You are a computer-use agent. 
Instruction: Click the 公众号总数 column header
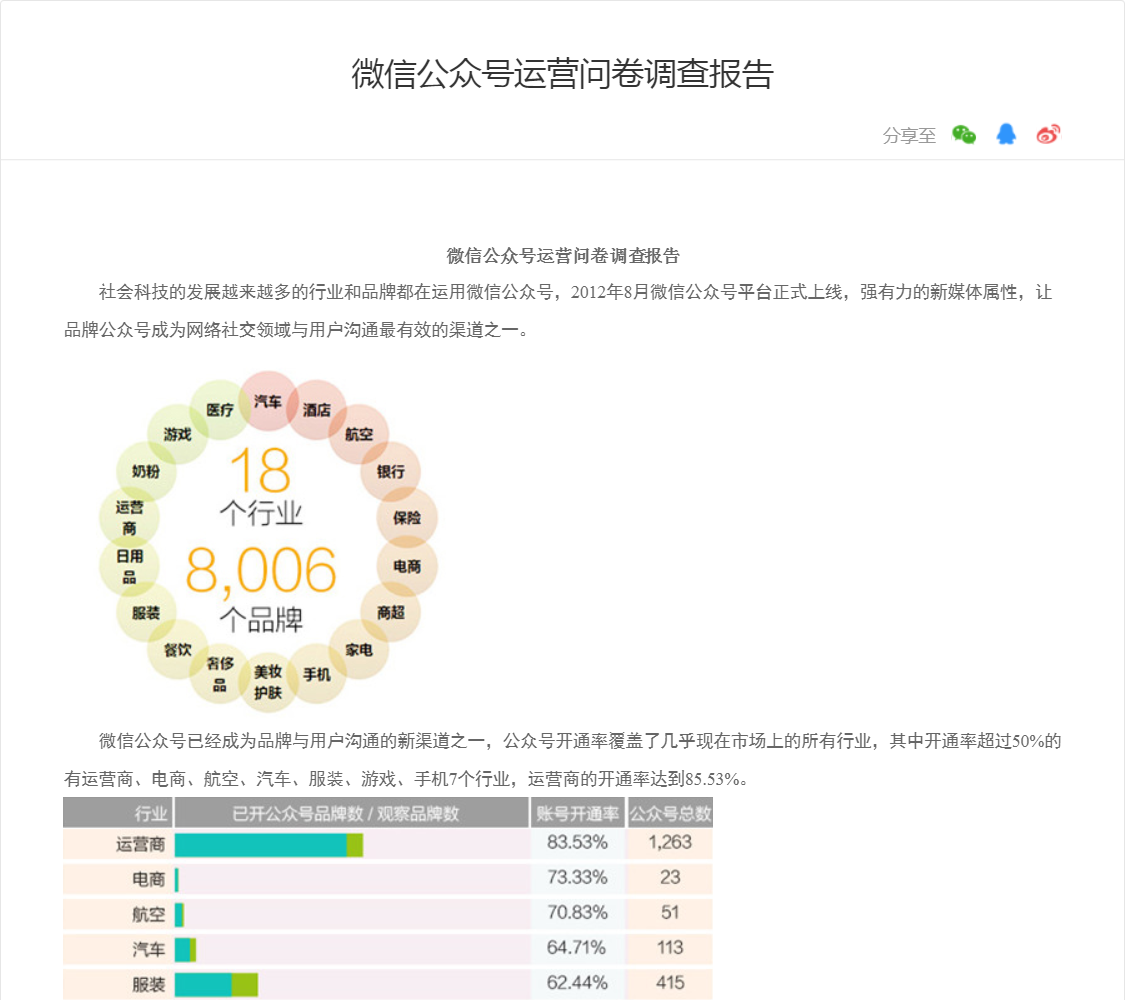tap(670, 813)
